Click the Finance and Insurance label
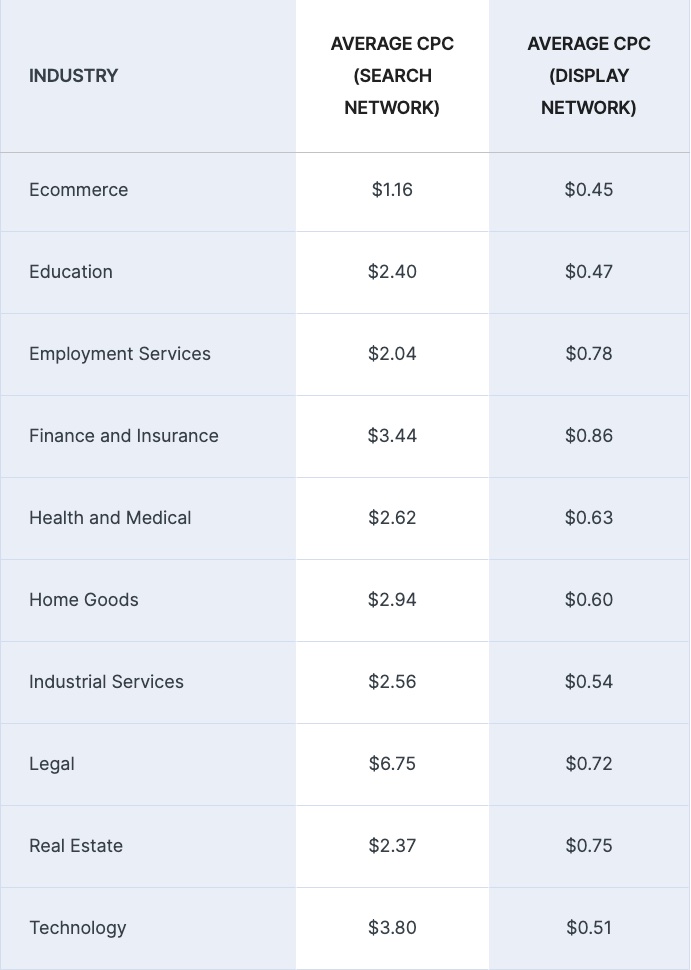Viewport: 691px width, 970px height. pyautogui.click(x=124, y=436)
